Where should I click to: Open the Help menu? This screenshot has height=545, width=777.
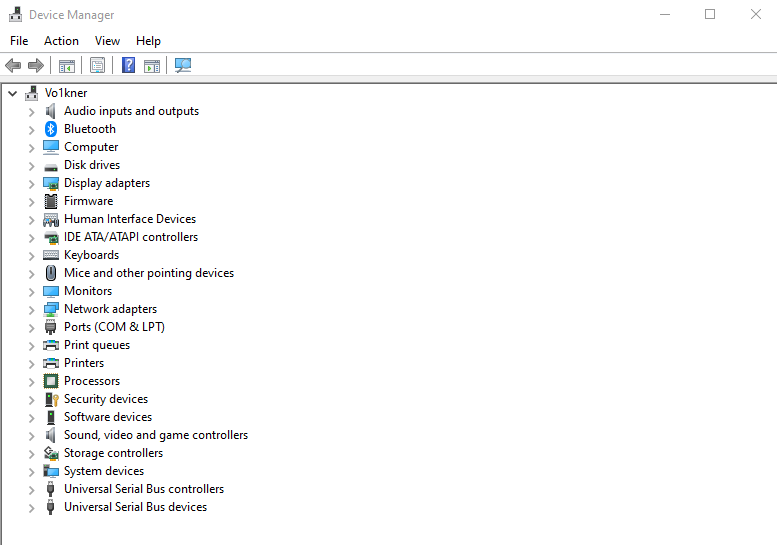pos(148,41)
